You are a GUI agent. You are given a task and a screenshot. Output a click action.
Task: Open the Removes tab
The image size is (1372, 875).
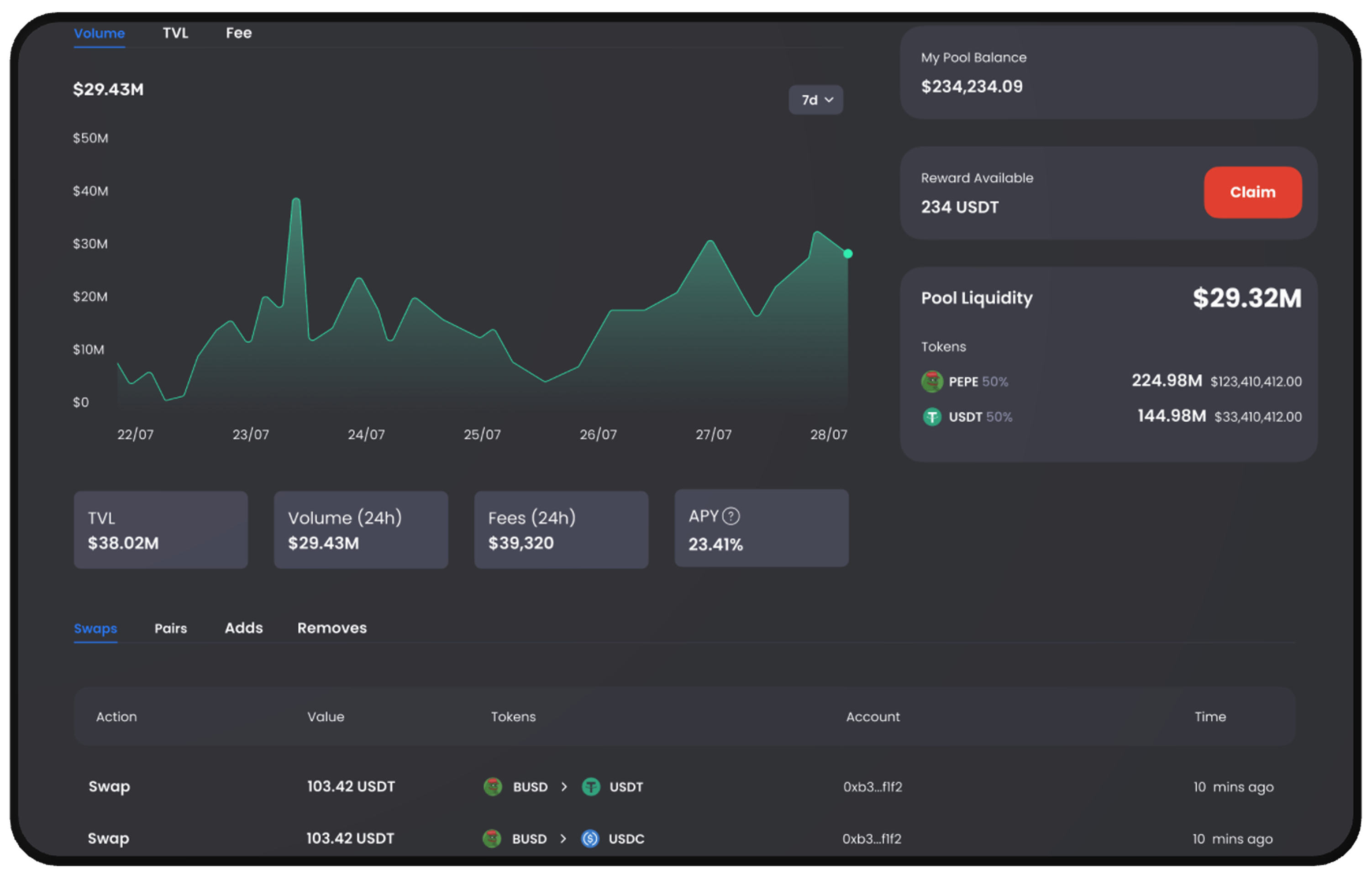331,629
